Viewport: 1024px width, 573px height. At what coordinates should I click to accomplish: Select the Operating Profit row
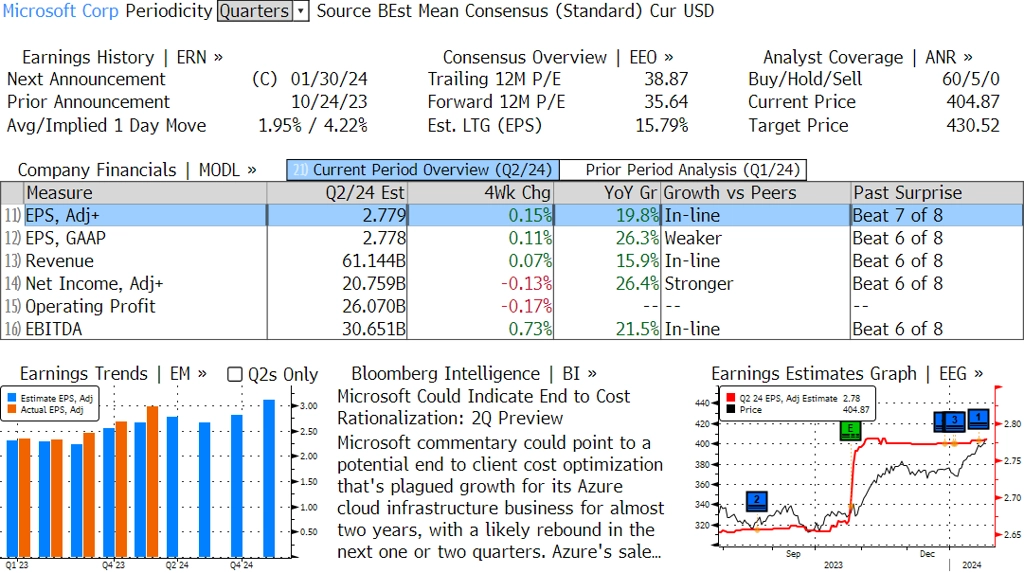tap(512, 306)
